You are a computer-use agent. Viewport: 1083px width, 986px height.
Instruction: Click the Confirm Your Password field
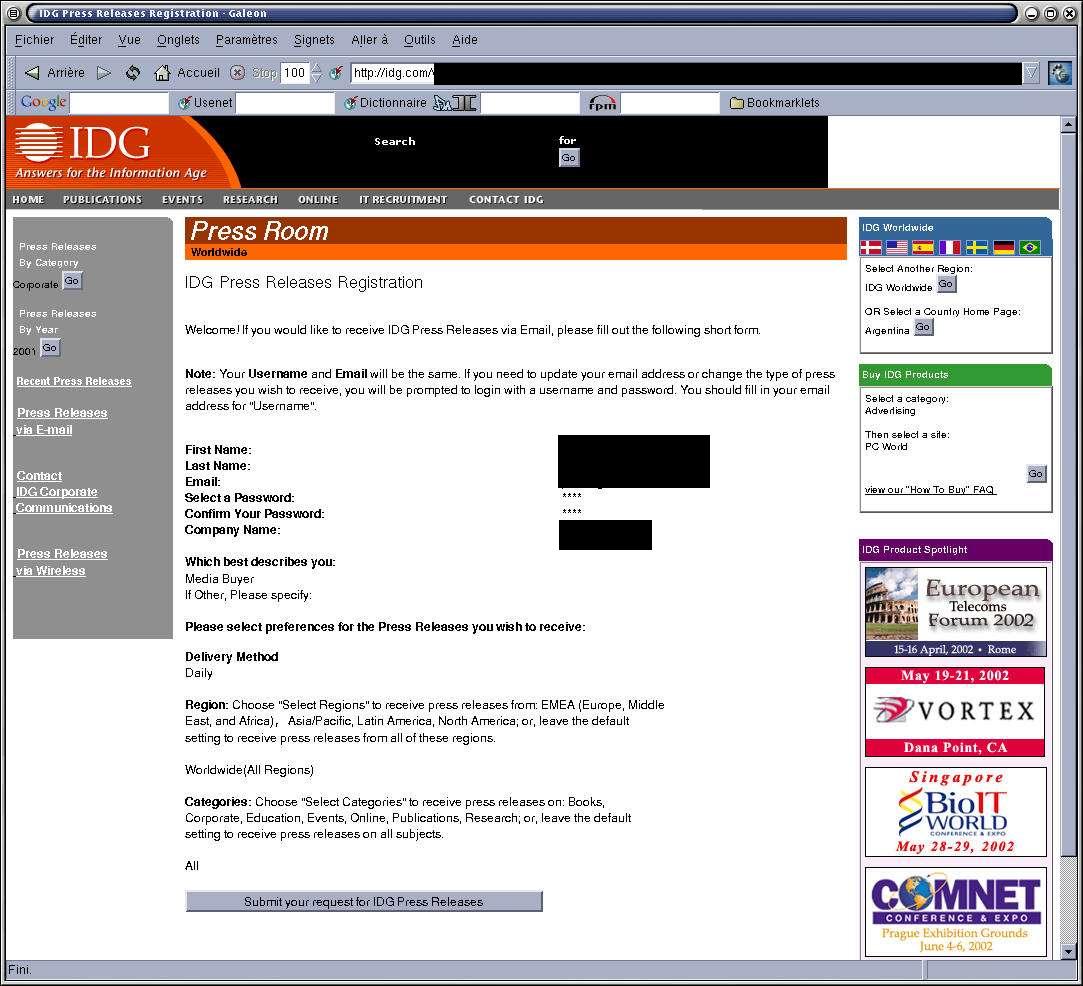[572, 512]
